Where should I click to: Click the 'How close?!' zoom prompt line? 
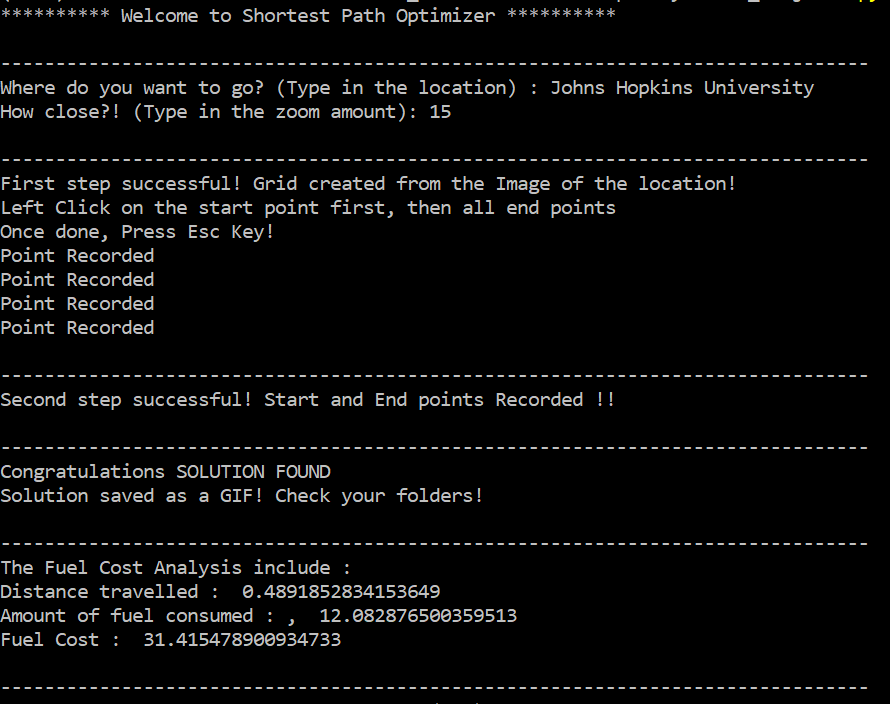tap(225, 111)
